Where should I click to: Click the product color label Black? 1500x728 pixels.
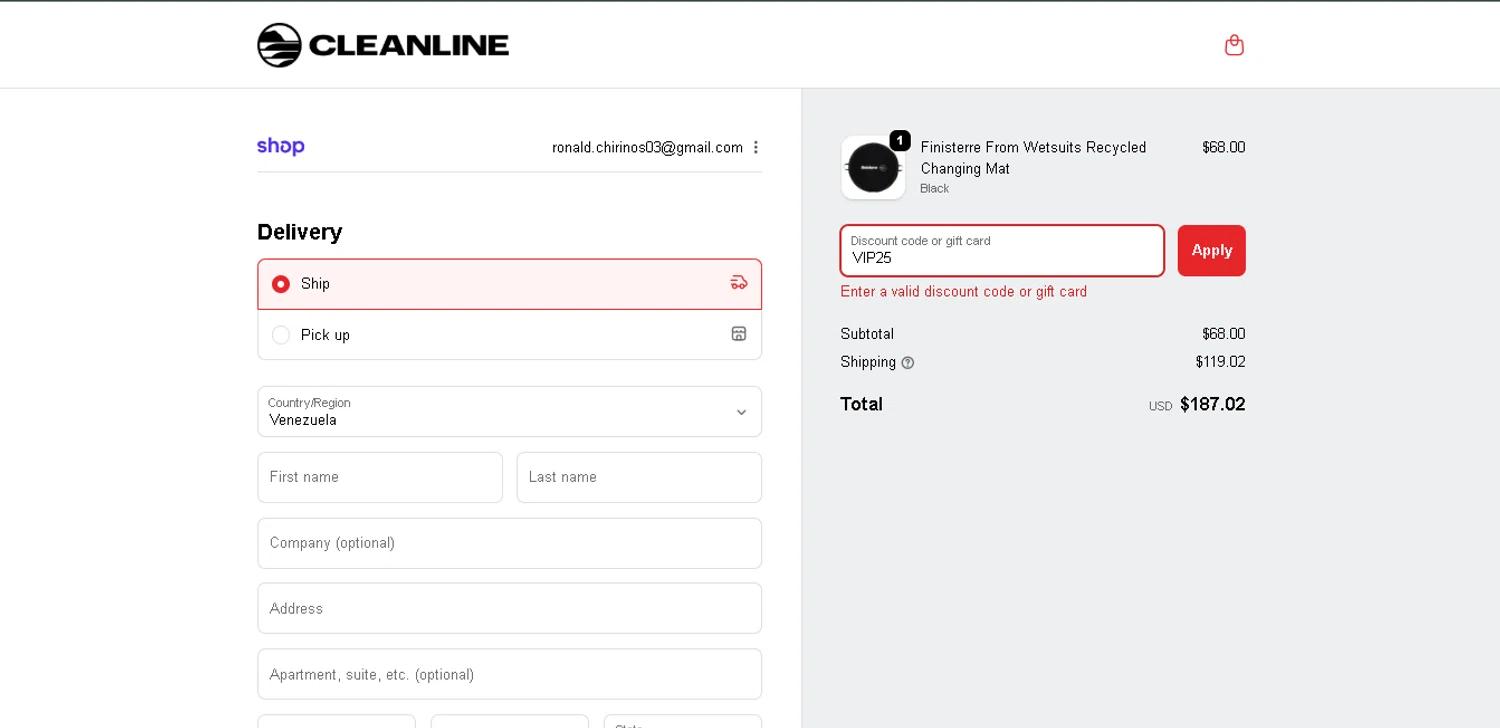click(x=935, y=189)
